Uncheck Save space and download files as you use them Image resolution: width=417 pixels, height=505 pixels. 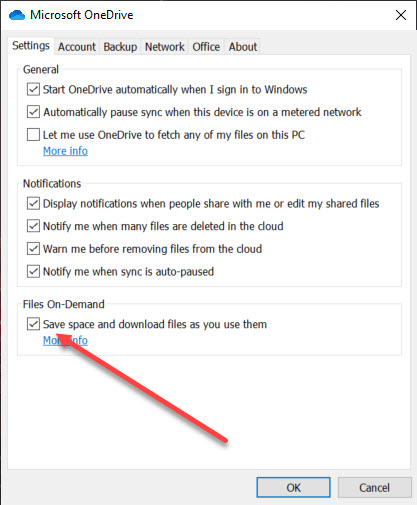(33, 324)
